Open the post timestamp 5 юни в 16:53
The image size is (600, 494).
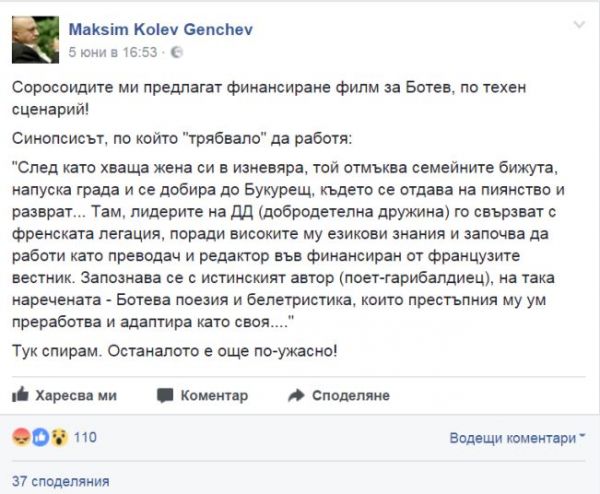tap(113, 52)
